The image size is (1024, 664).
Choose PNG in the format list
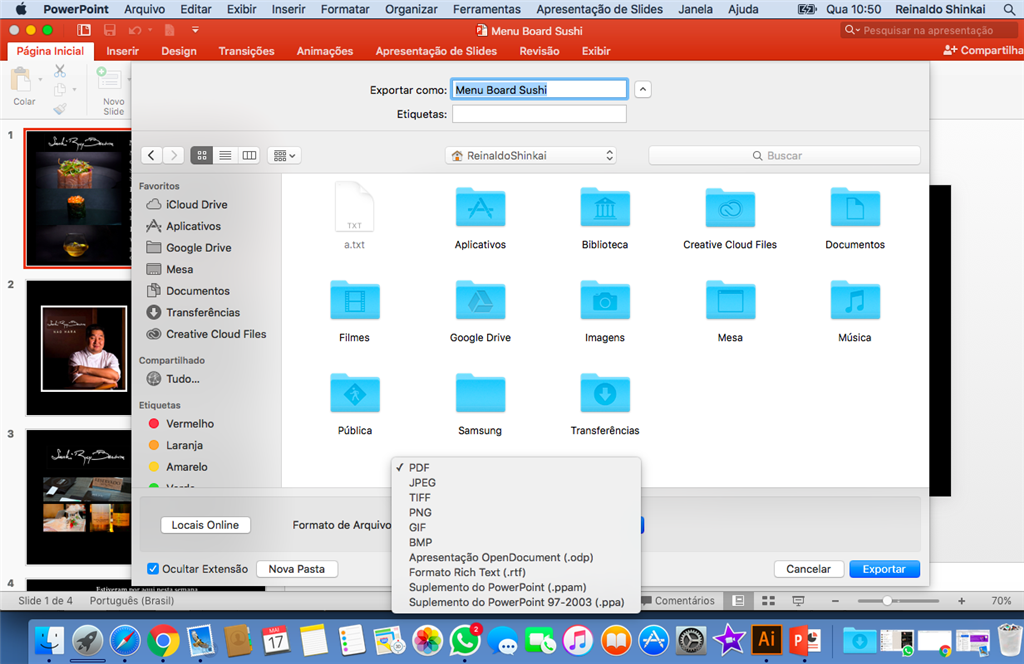(x=516, y=513)
